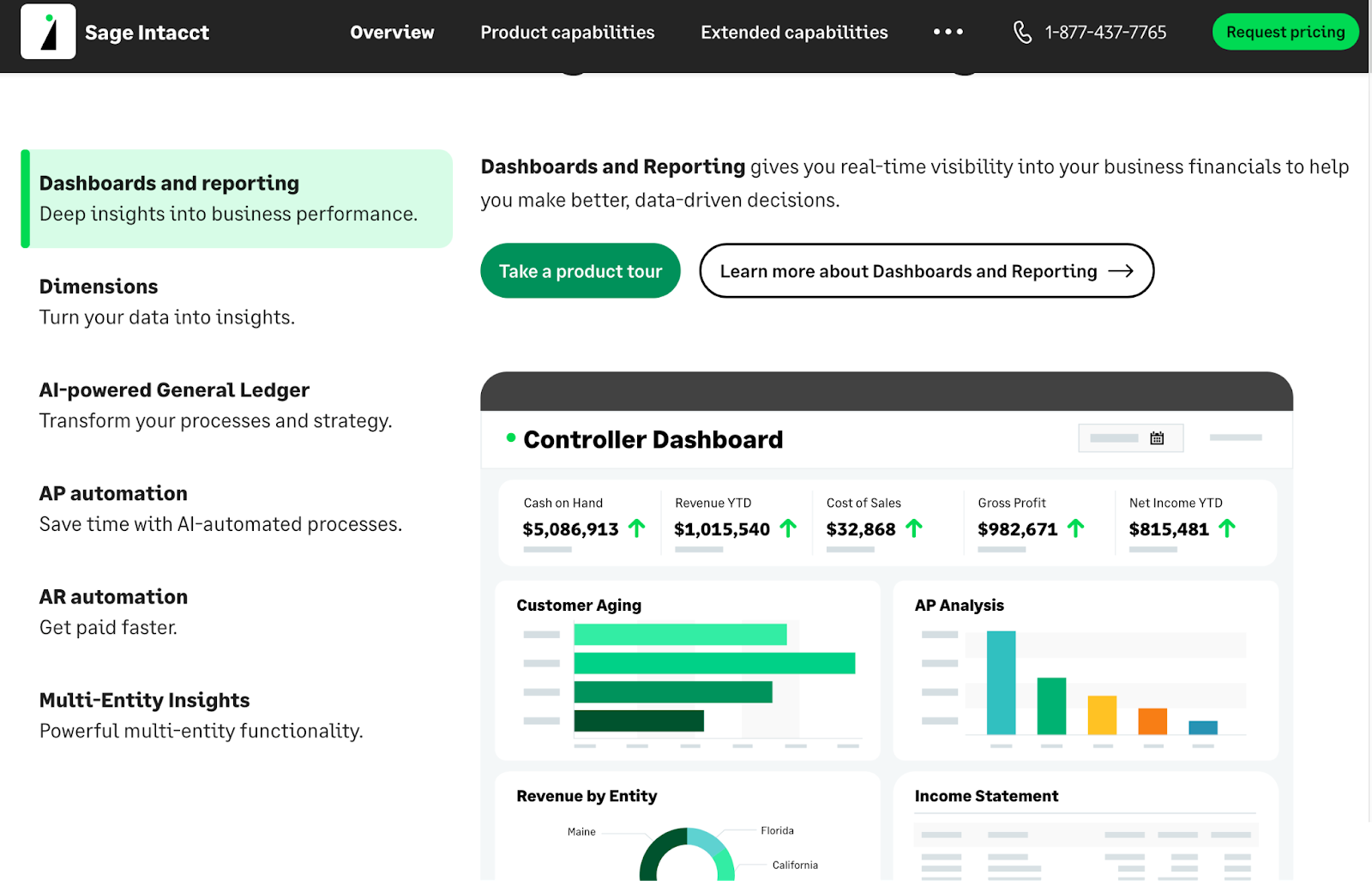Switch to AI-powered General Ledger tab
The height and width of the screenshot is (881, 1372).
click(174, 390)
